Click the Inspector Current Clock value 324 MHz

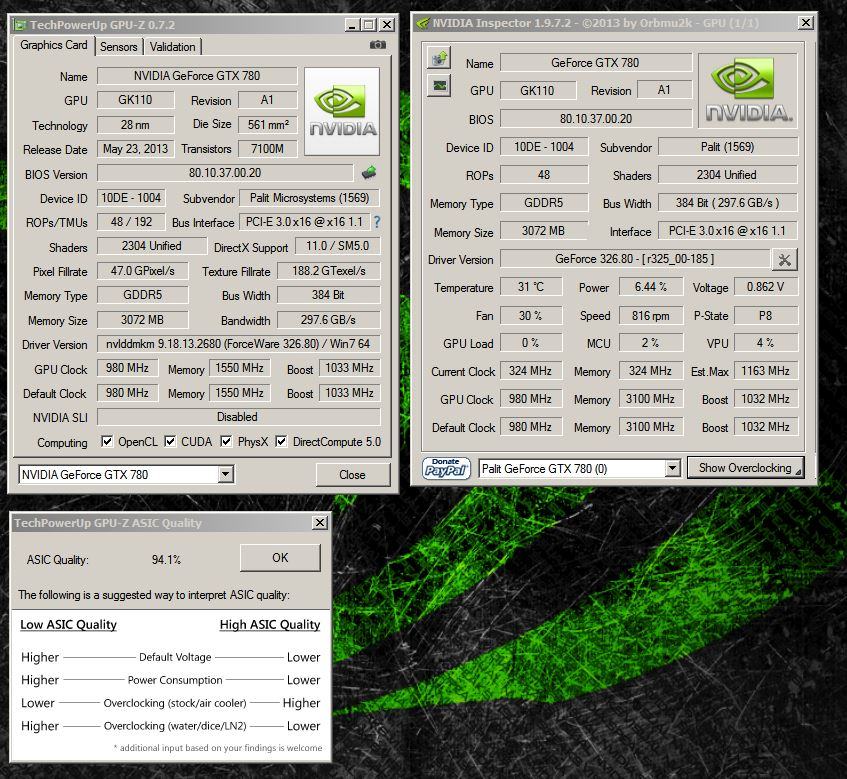coord(531,371)
